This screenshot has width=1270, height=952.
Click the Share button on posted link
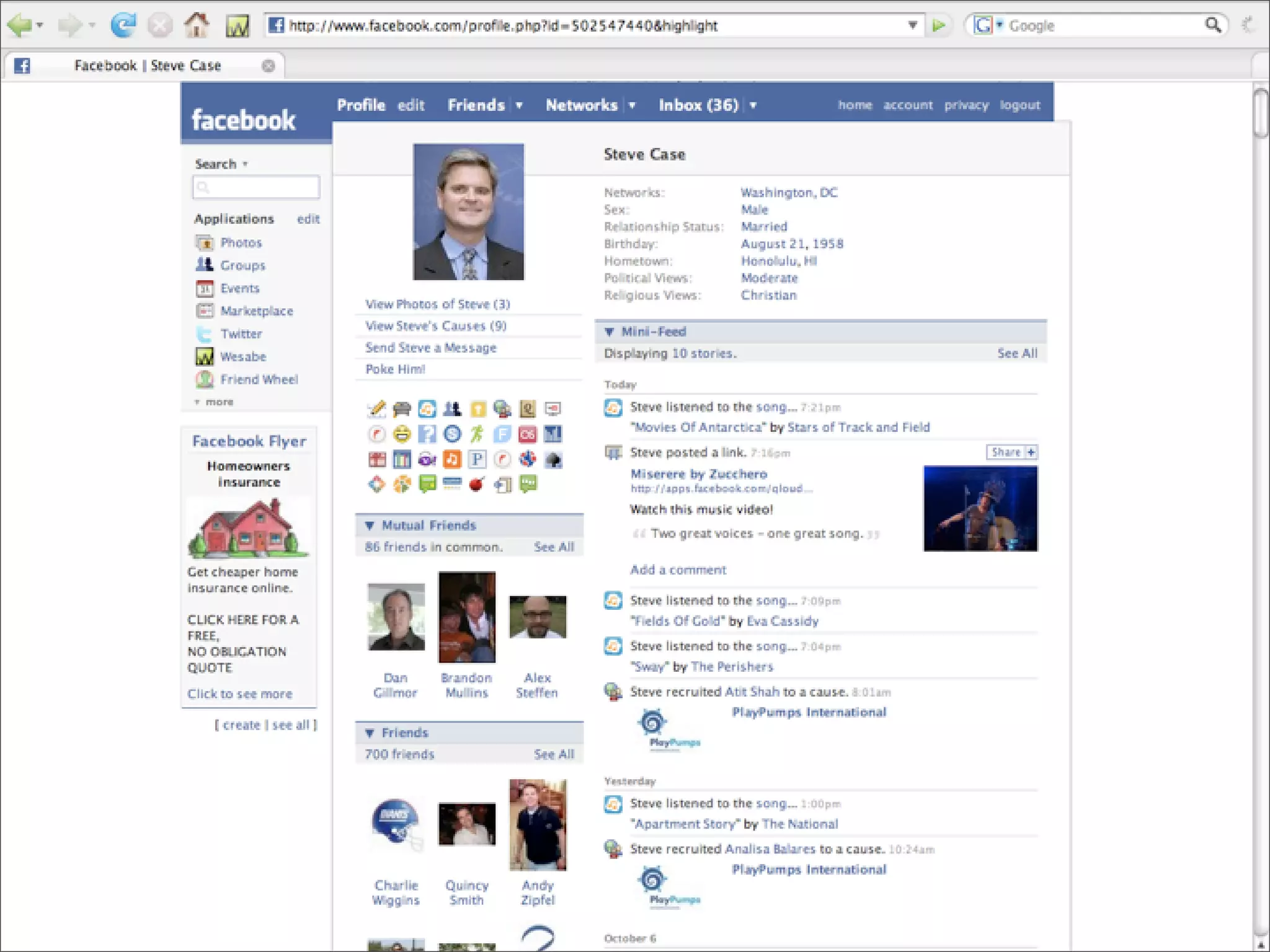click(1012, 452)
